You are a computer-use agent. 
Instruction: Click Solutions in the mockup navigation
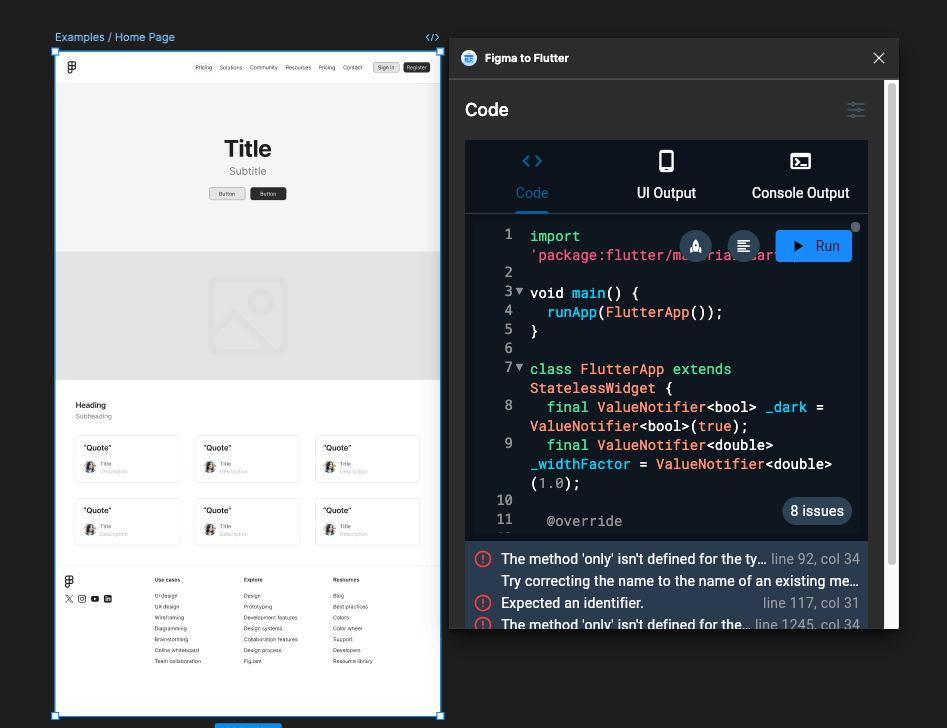pos(231,68)
